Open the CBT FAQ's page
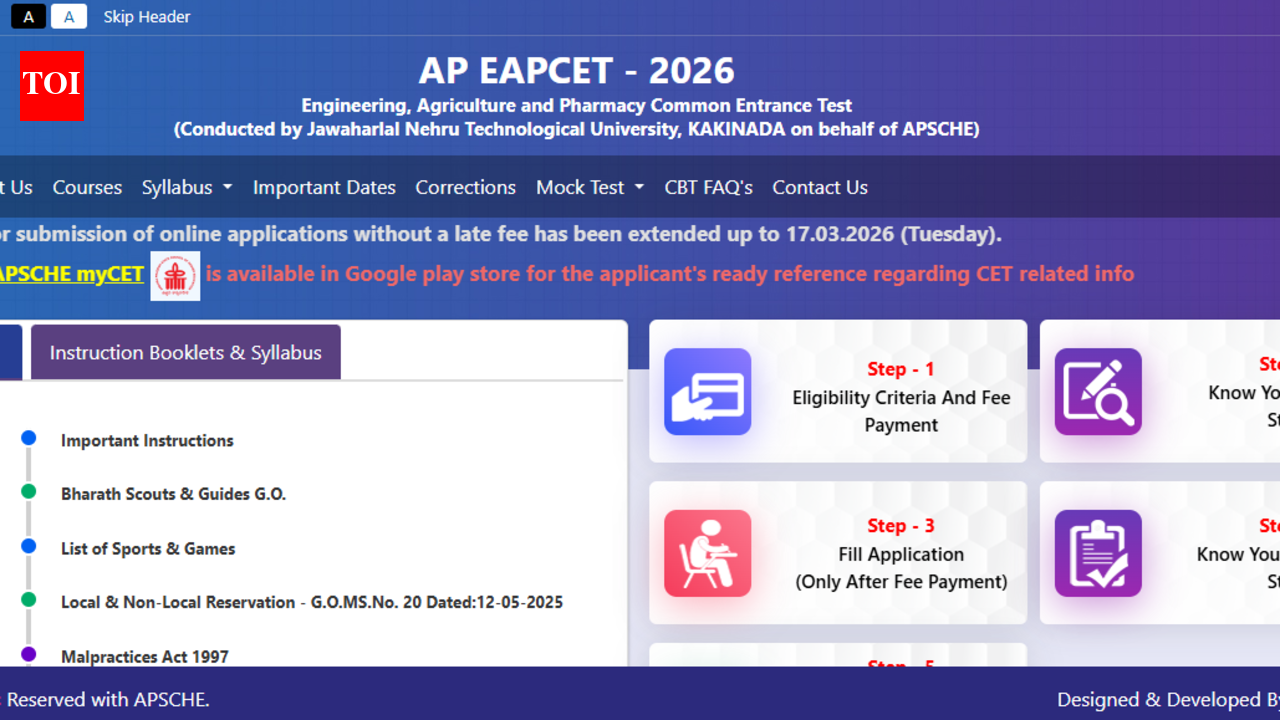The height and width of the screenshot is (720, 1280). point(708,187)
